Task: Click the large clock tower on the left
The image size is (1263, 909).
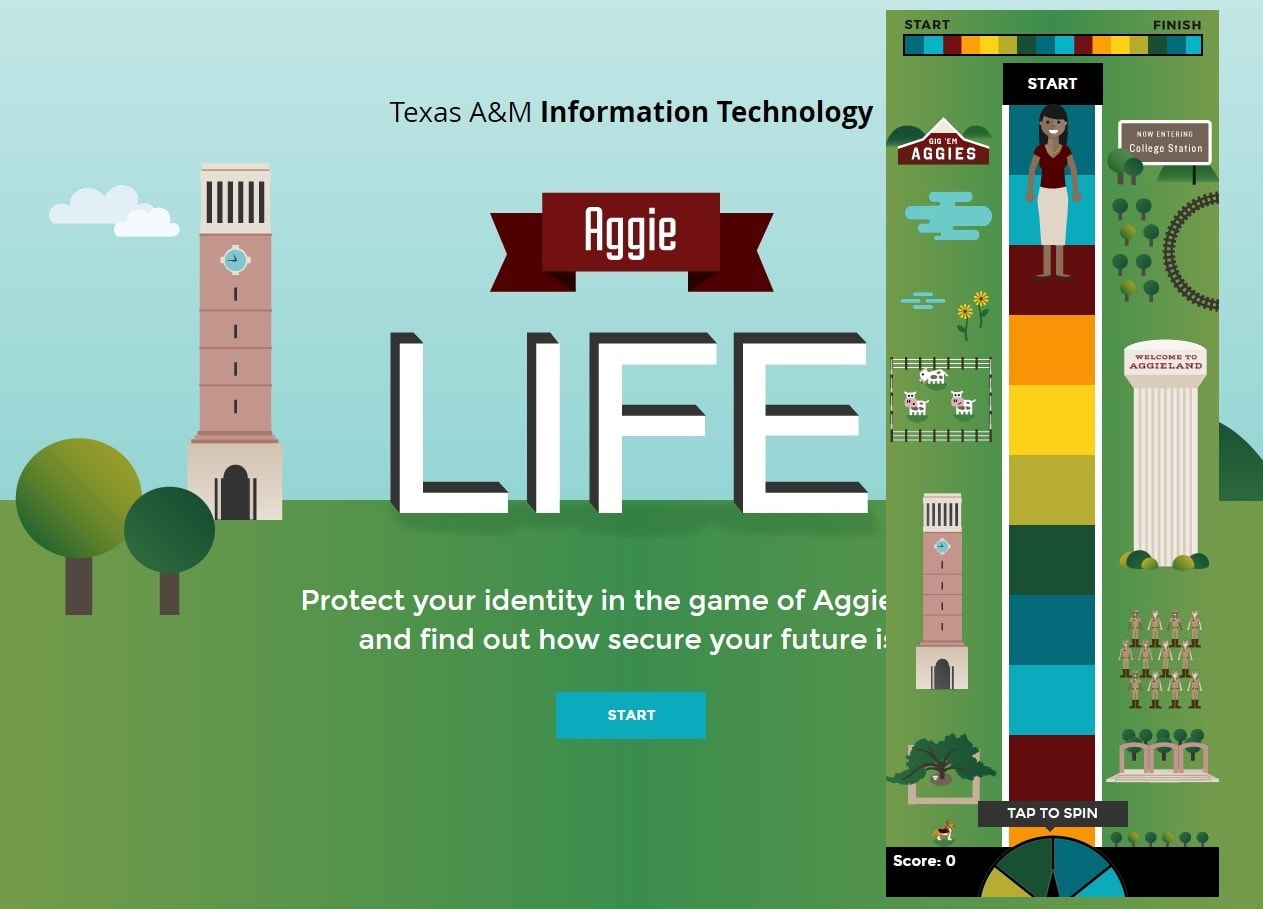Action: click(235, 341)
